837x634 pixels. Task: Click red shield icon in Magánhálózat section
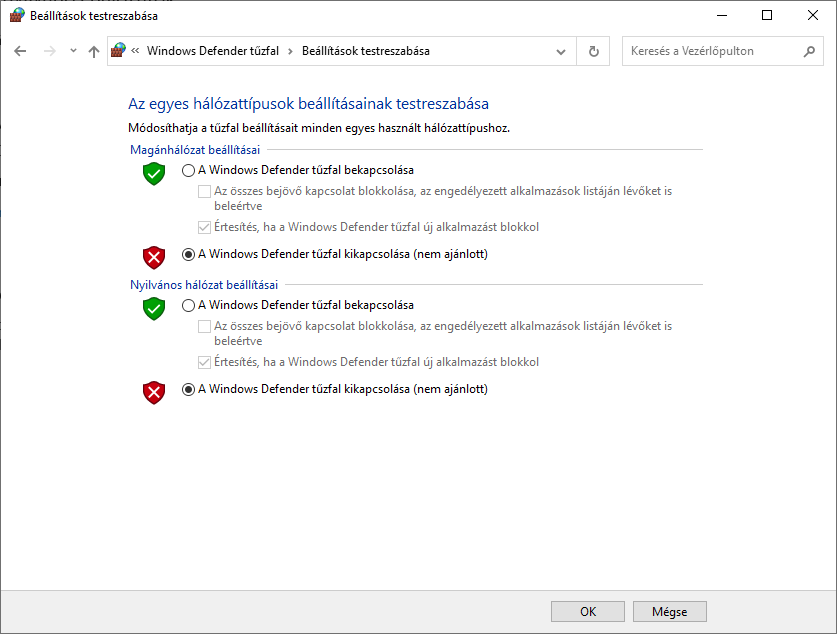point(154,257)
